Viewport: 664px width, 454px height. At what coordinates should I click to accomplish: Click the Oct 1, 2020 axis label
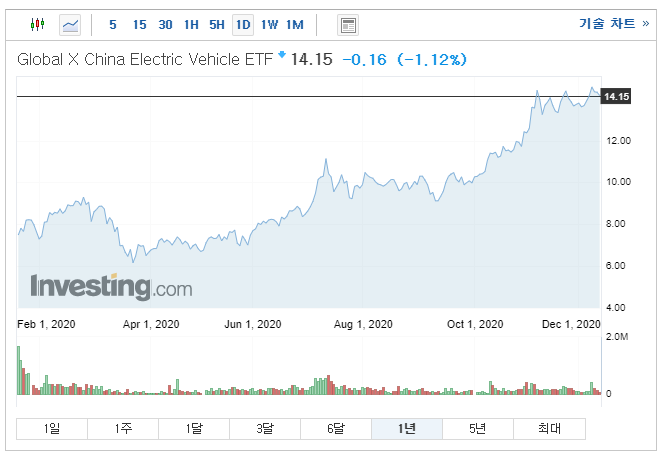point(475,324)
